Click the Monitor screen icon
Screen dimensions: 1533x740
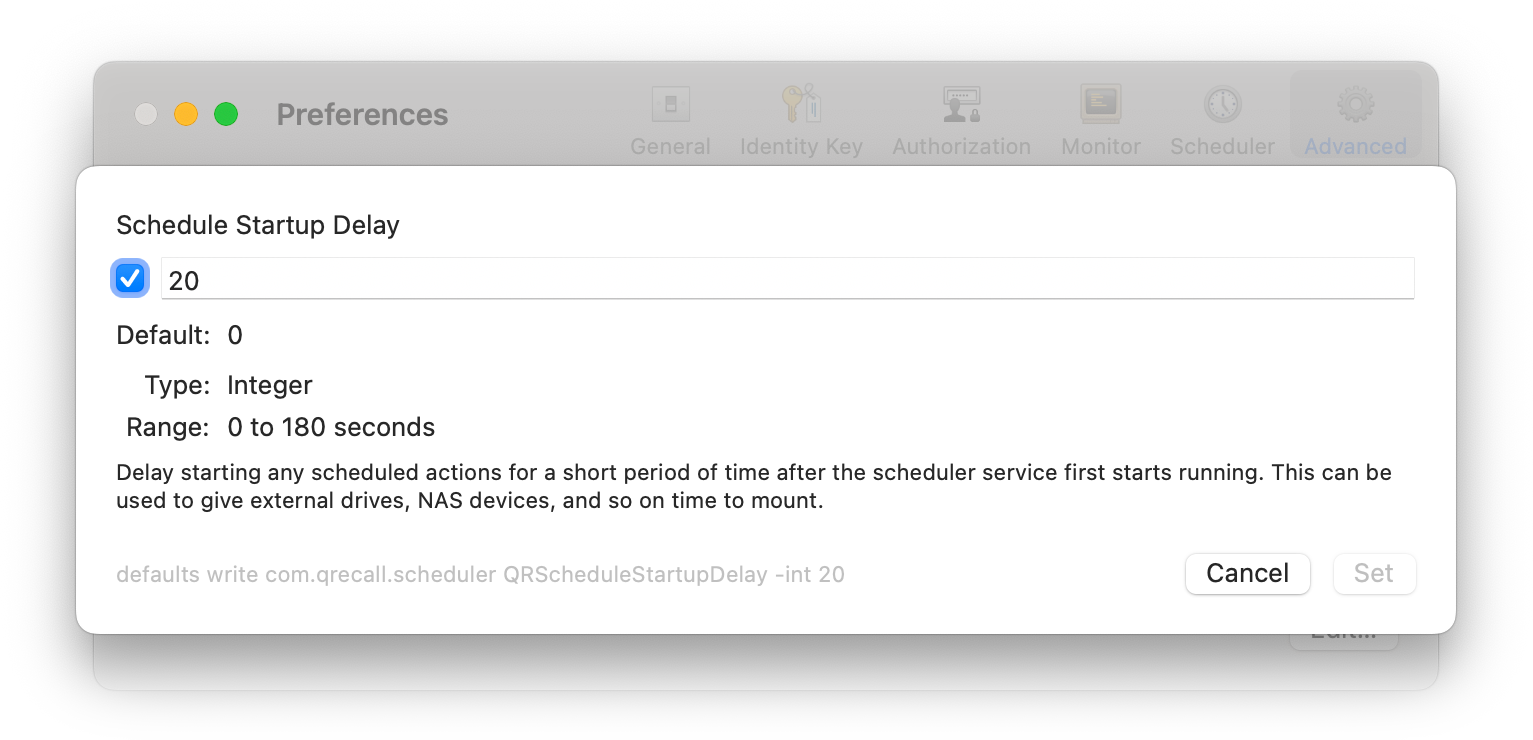click(x=1100, y=104)
